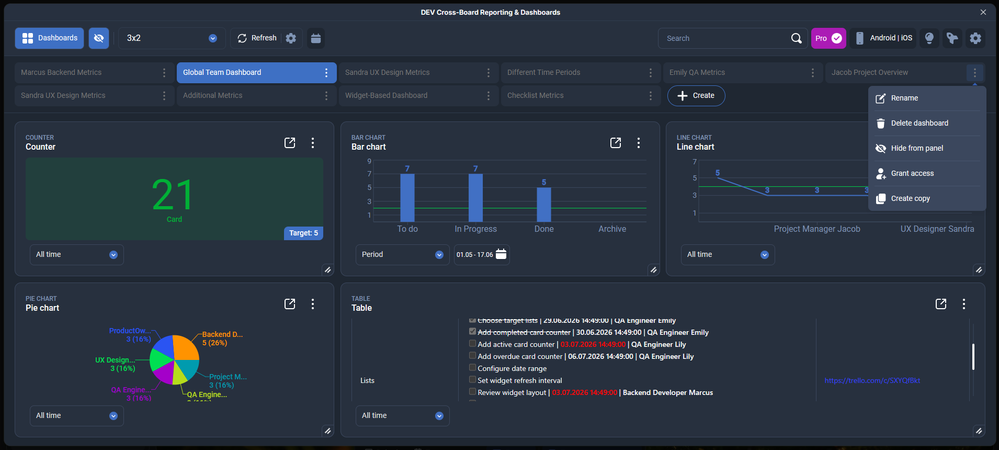This screenshot has height=450, width=999.
Task: Select Delete dashboard menu entry
Action: point(927,123)
